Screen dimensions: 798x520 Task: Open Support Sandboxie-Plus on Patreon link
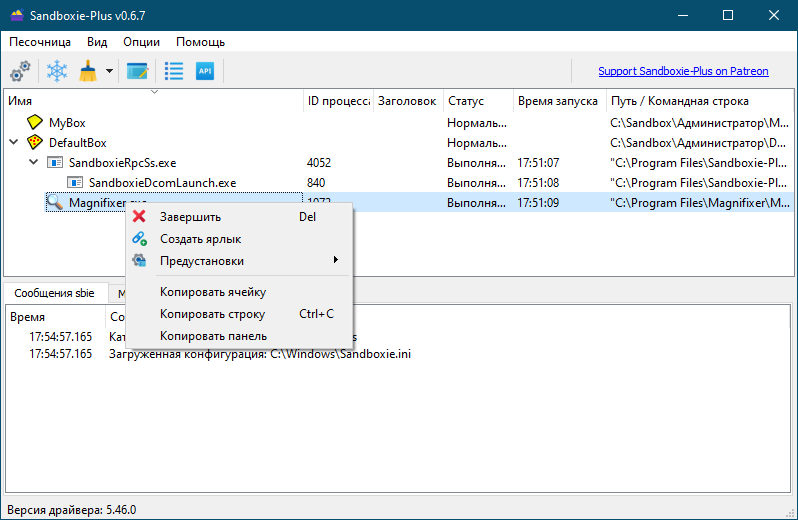pos(683,71)
